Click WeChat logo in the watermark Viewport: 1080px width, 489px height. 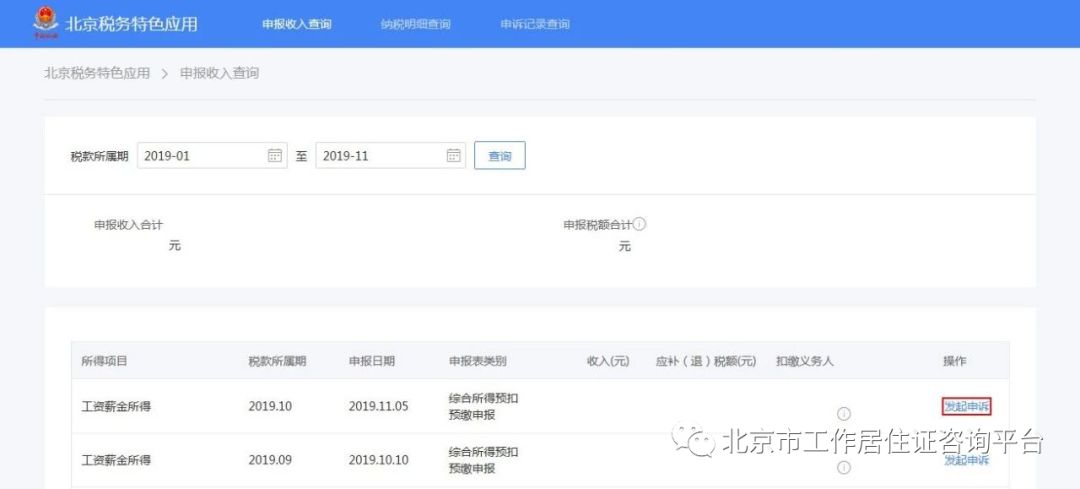click(x=694, y=441)
